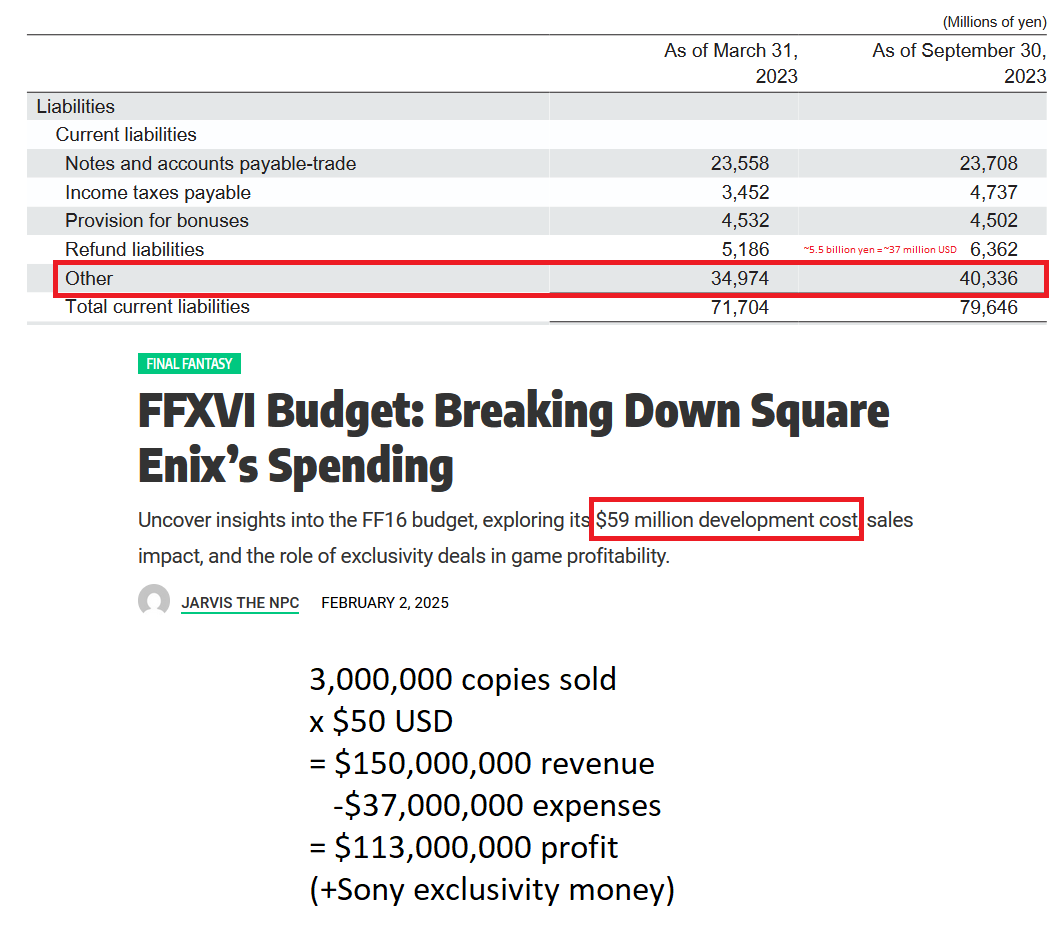The height and width of the screenshot is (944, 1062).
Task: Click the '(Millions of yen)' unit note
Action: (994, 22)
